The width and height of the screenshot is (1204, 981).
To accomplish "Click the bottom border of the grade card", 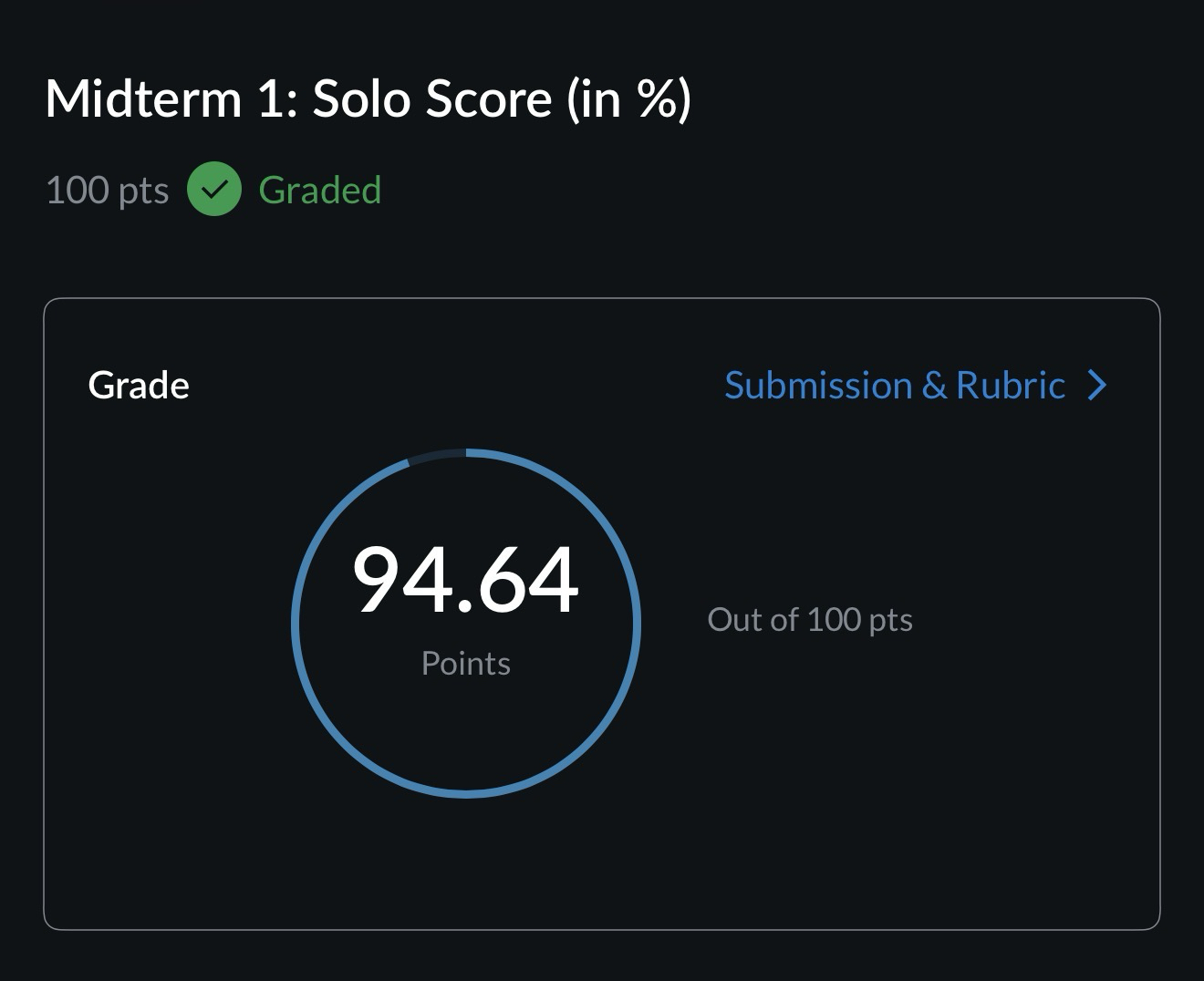I will (x=602, y=929).
